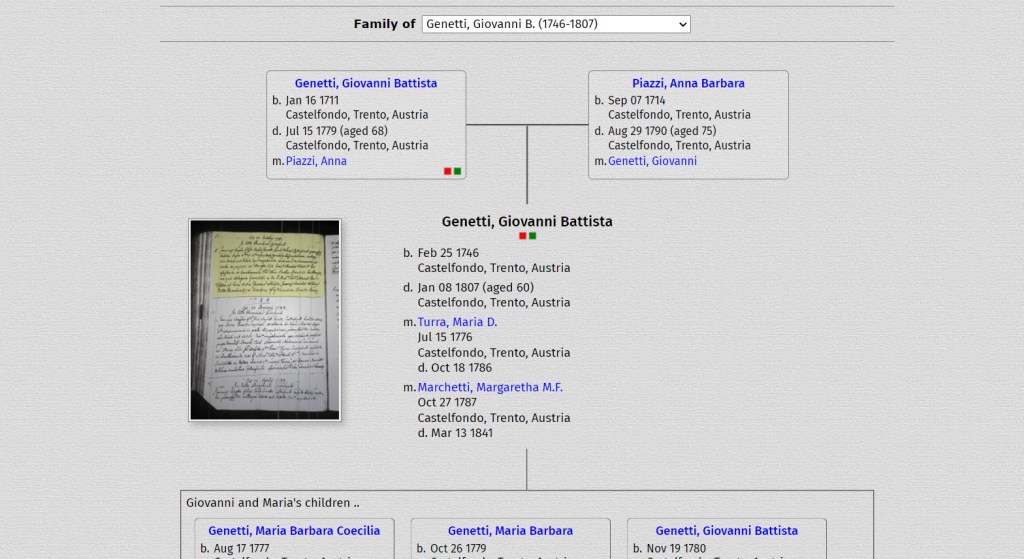Click red square in father's card (b. 1711)
The width and height of the screenshot is (1024, 559).
[x=448, y=171]
